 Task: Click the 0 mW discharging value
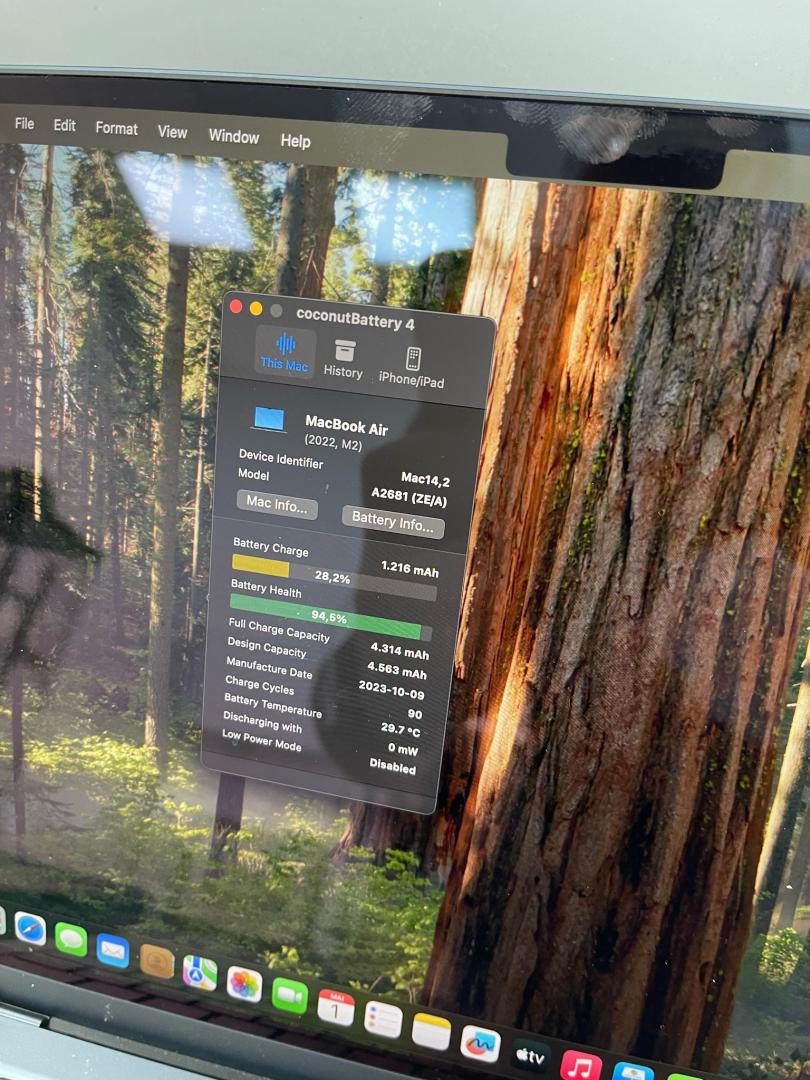pyautogui.click(x=403, y=748)
